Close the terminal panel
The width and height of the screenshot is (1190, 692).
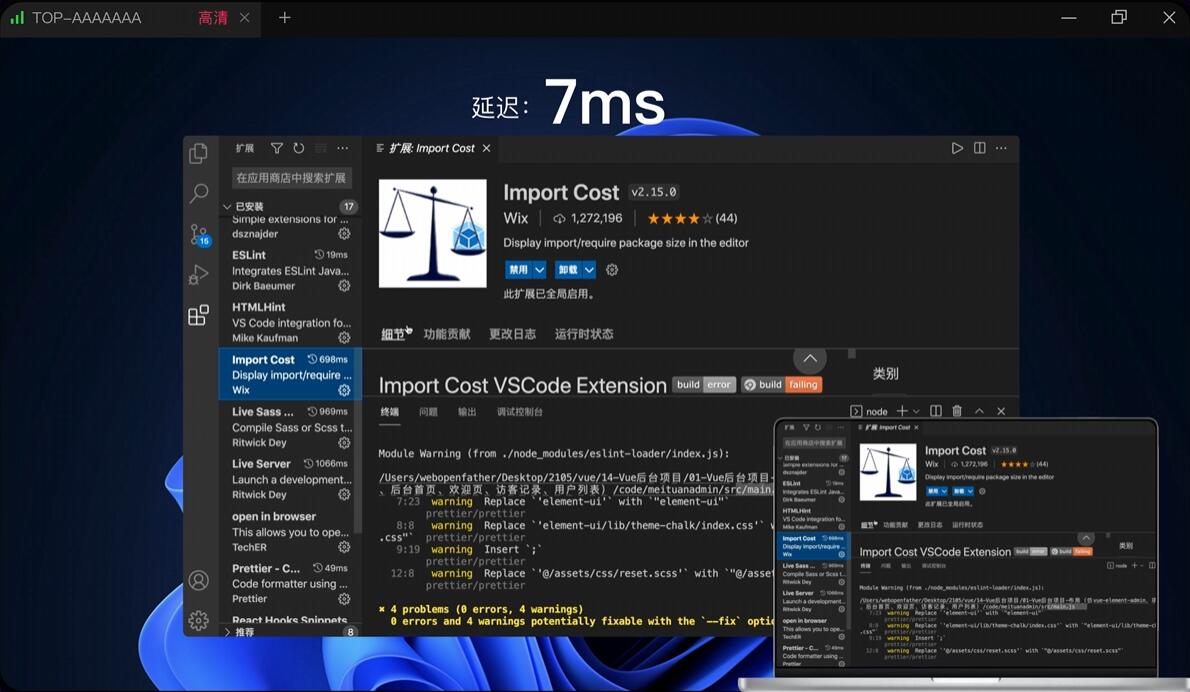[x=1001, y=410]
